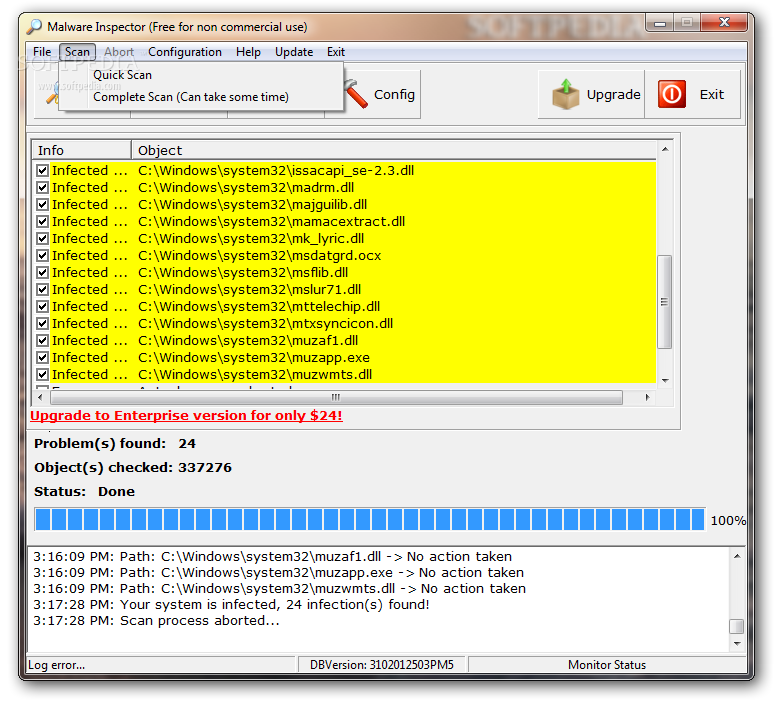This screenshot has height=701, width=775.
Task: Click the Monitor Status entry
Action: click(x=607, y=665)
